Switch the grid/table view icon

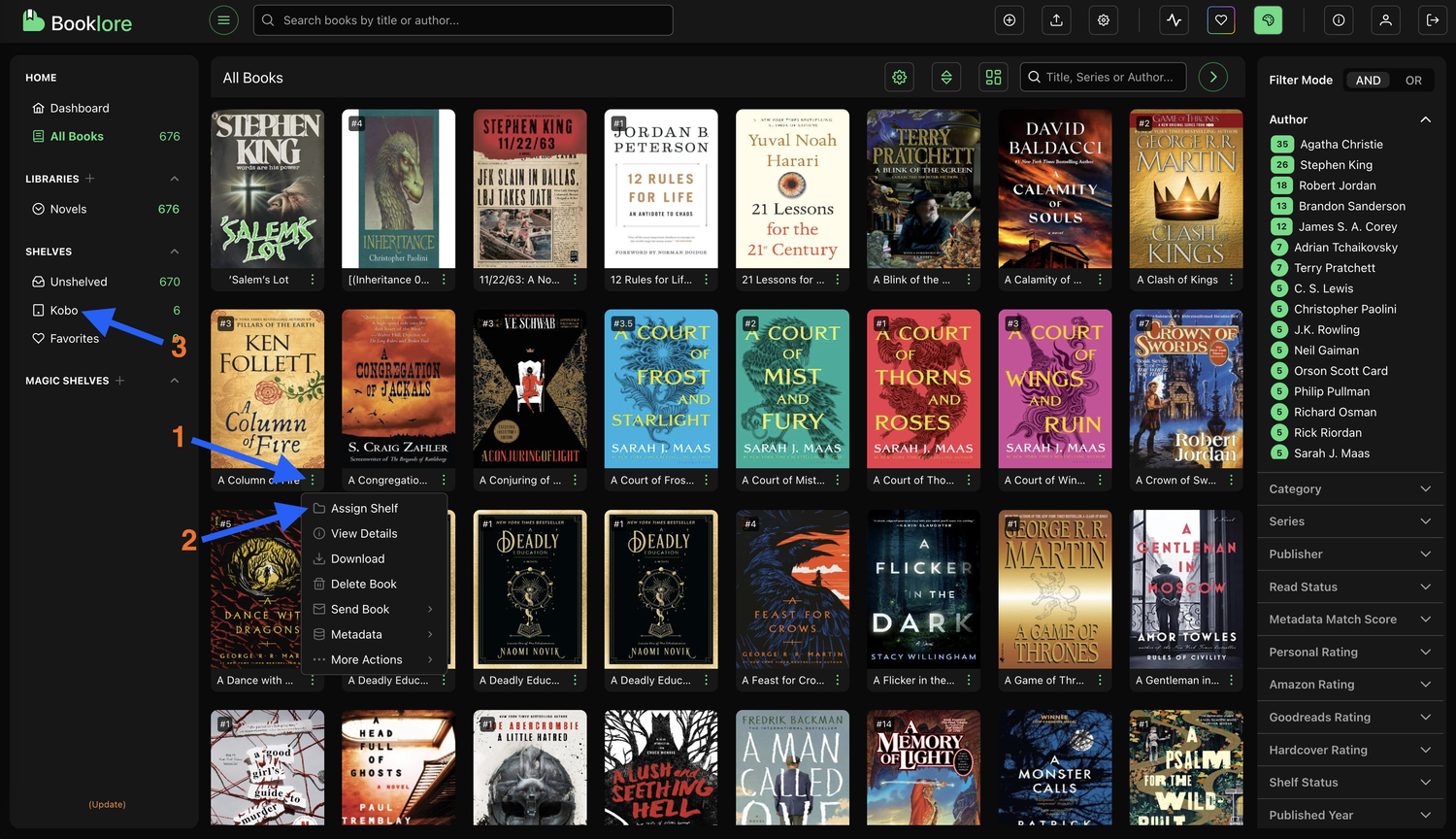[993, 77]
